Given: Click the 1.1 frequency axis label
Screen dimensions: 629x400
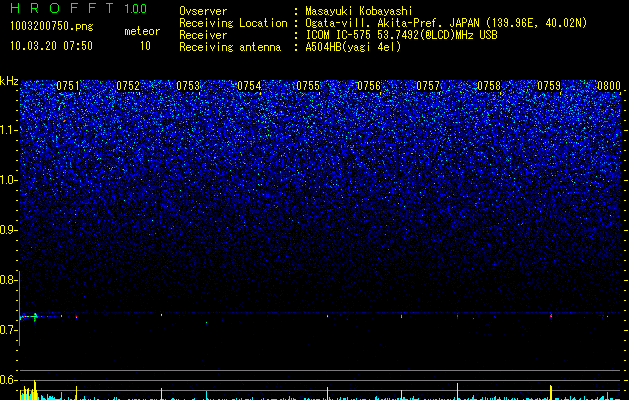Looking at the screenshot, I should click(8, 130).
